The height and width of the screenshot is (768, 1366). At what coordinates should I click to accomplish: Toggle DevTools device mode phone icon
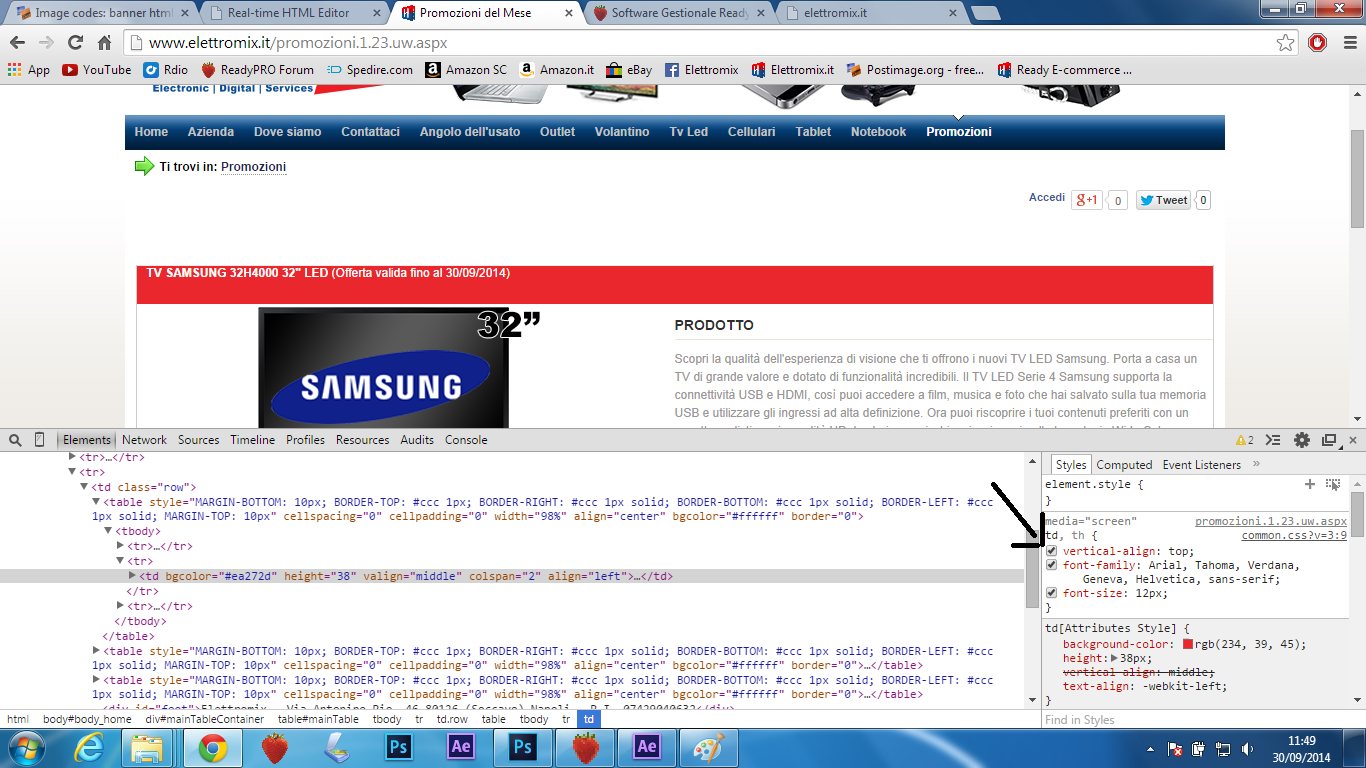click(40, 440)
